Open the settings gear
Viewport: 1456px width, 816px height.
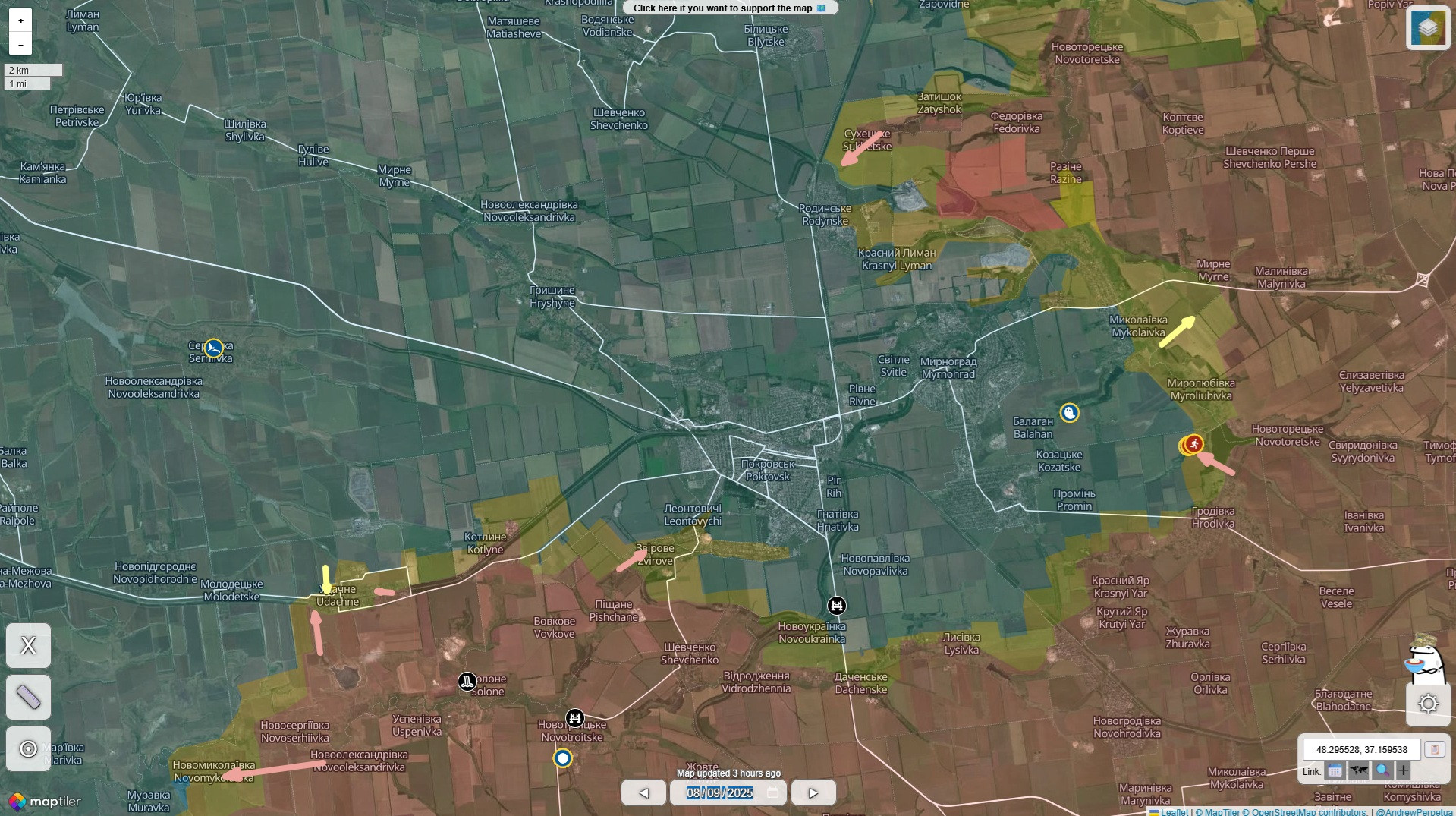[1428, 704]
